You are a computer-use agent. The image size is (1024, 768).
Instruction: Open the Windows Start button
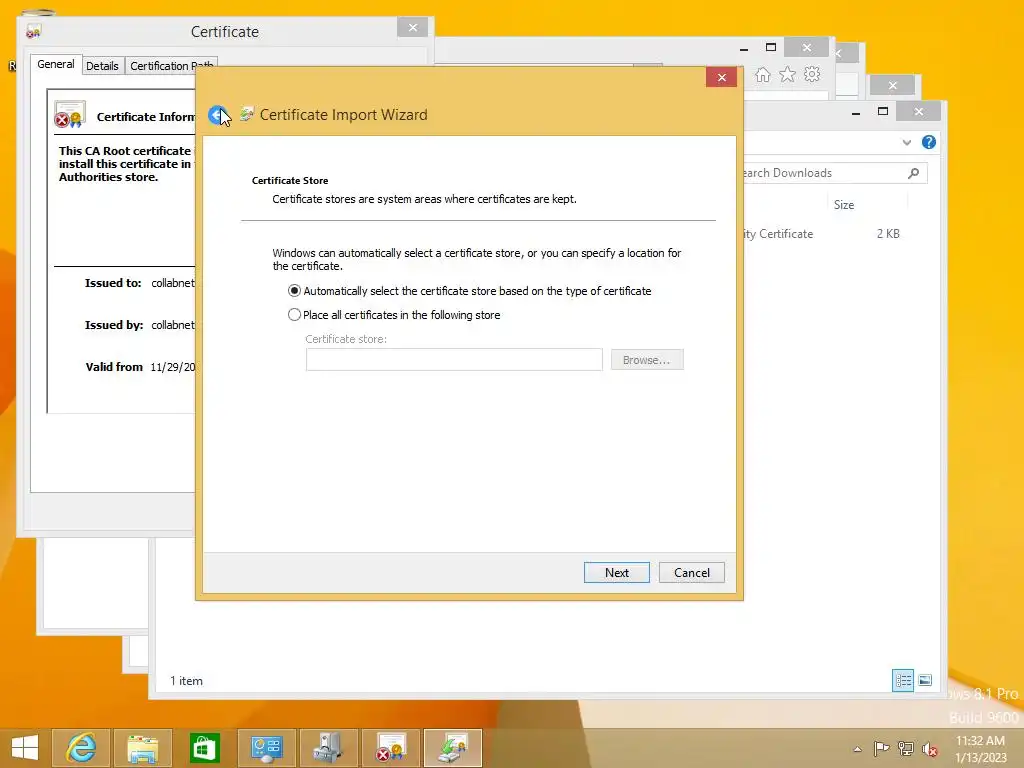(x=25, y=748)
